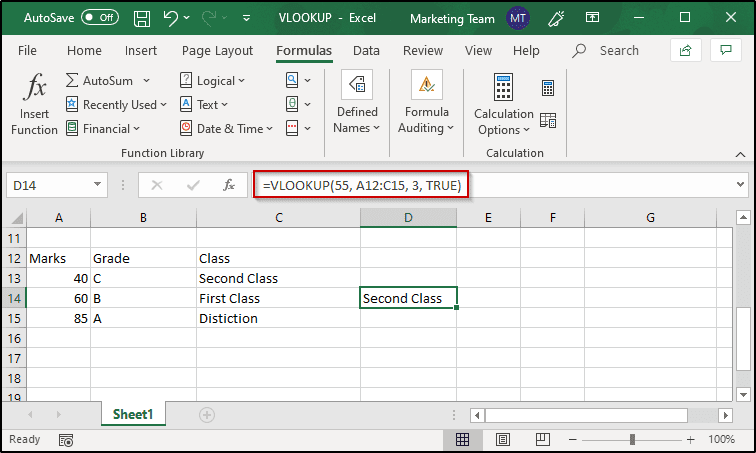Open Math & Trig icon dropdown
The width and height of the screenshot is (756, 453).
coord(298,105)
